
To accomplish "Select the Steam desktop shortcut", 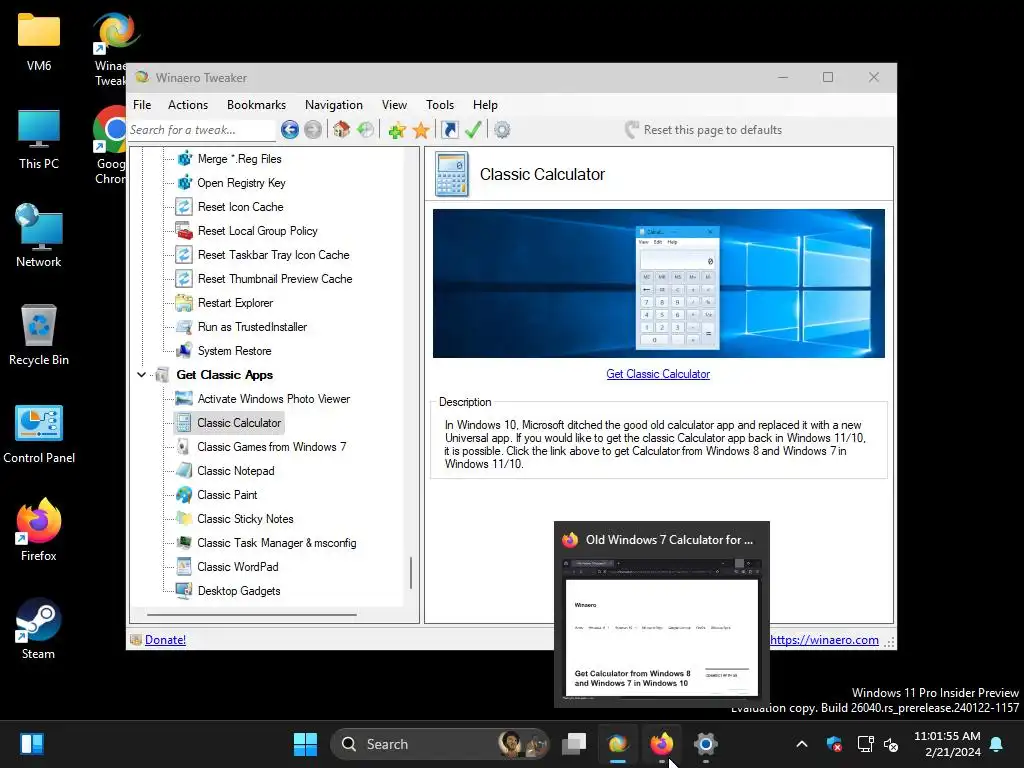I will pos(39,628).
